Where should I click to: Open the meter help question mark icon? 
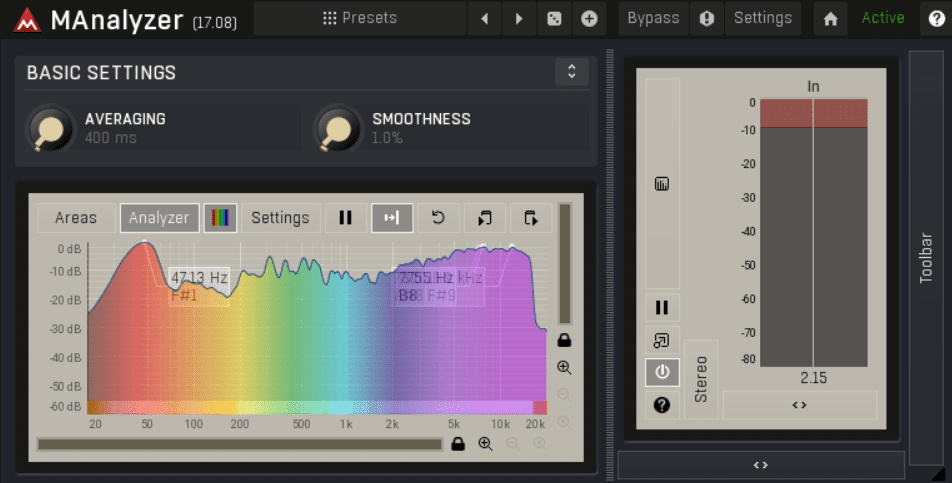point(662,405)
